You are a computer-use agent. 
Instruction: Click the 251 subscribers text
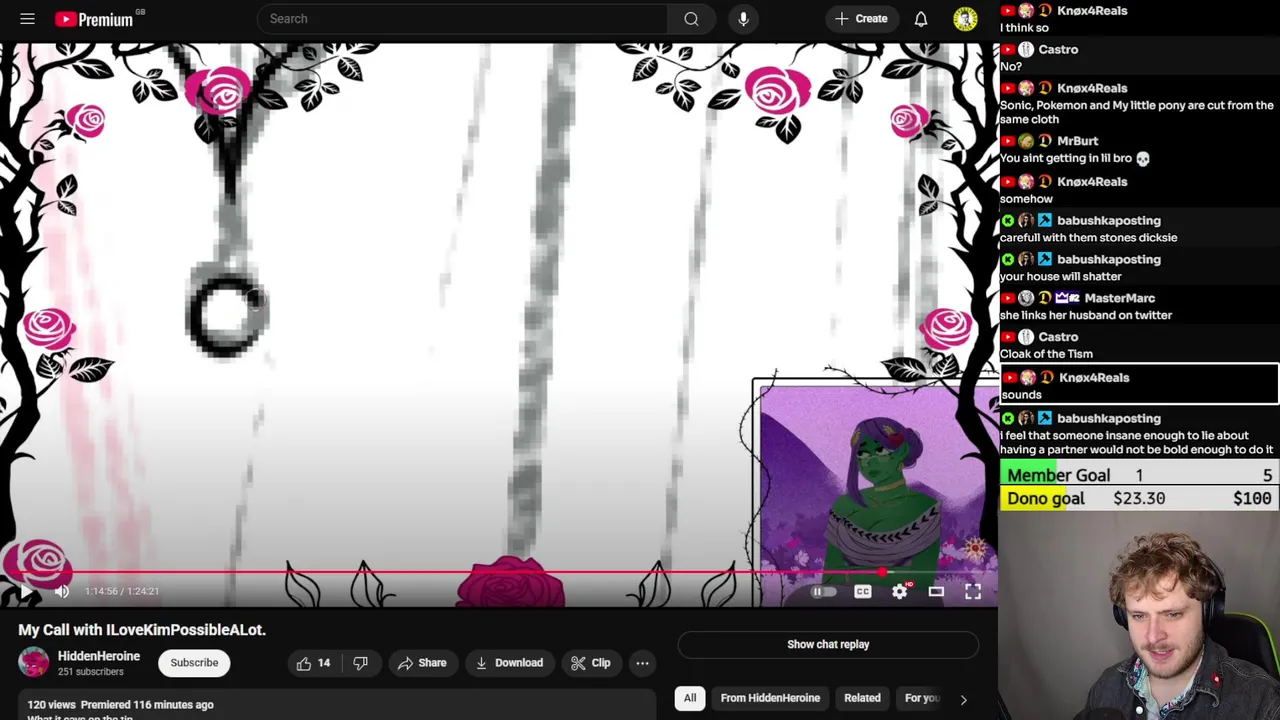tap(91, 672)
